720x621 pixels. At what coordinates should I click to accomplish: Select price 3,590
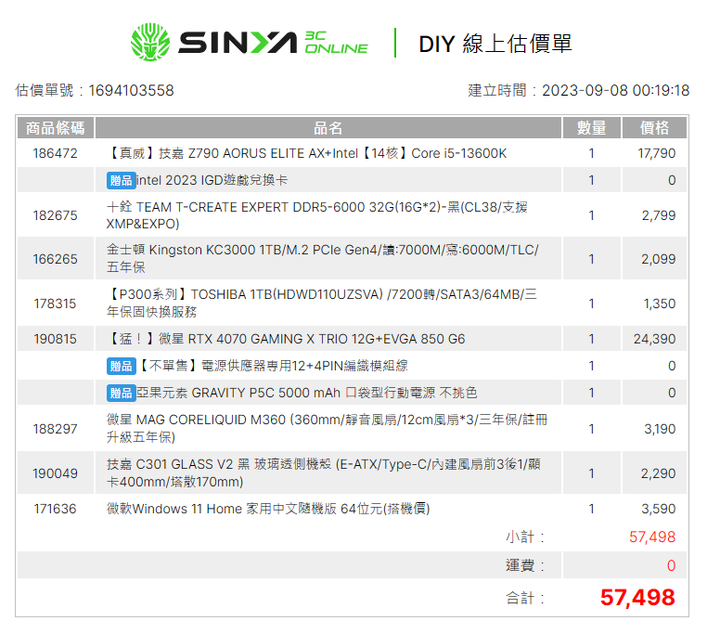click(658, 509)
